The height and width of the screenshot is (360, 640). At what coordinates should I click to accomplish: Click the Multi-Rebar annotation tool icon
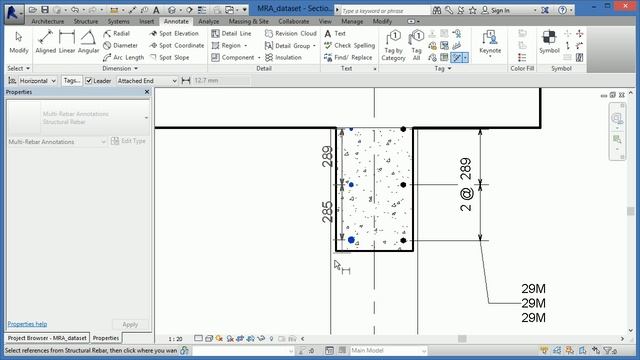pyautogui.click(x=456, y=58)
